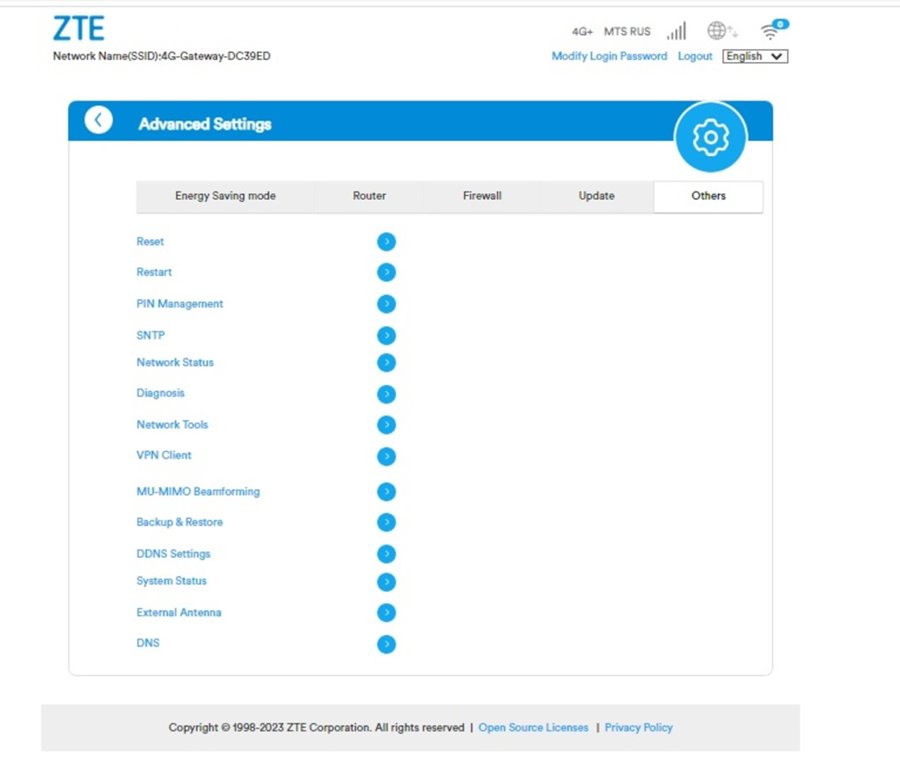
Task: Click the back arrow in Advanced Settings header
Action: tap(98, 121)
